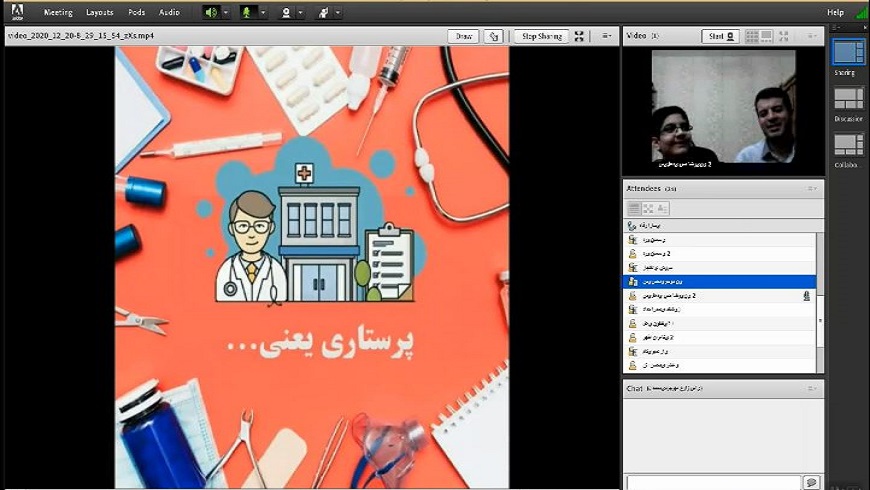Open the Video pod options menu
870x490 pixels.
[812, 36]
